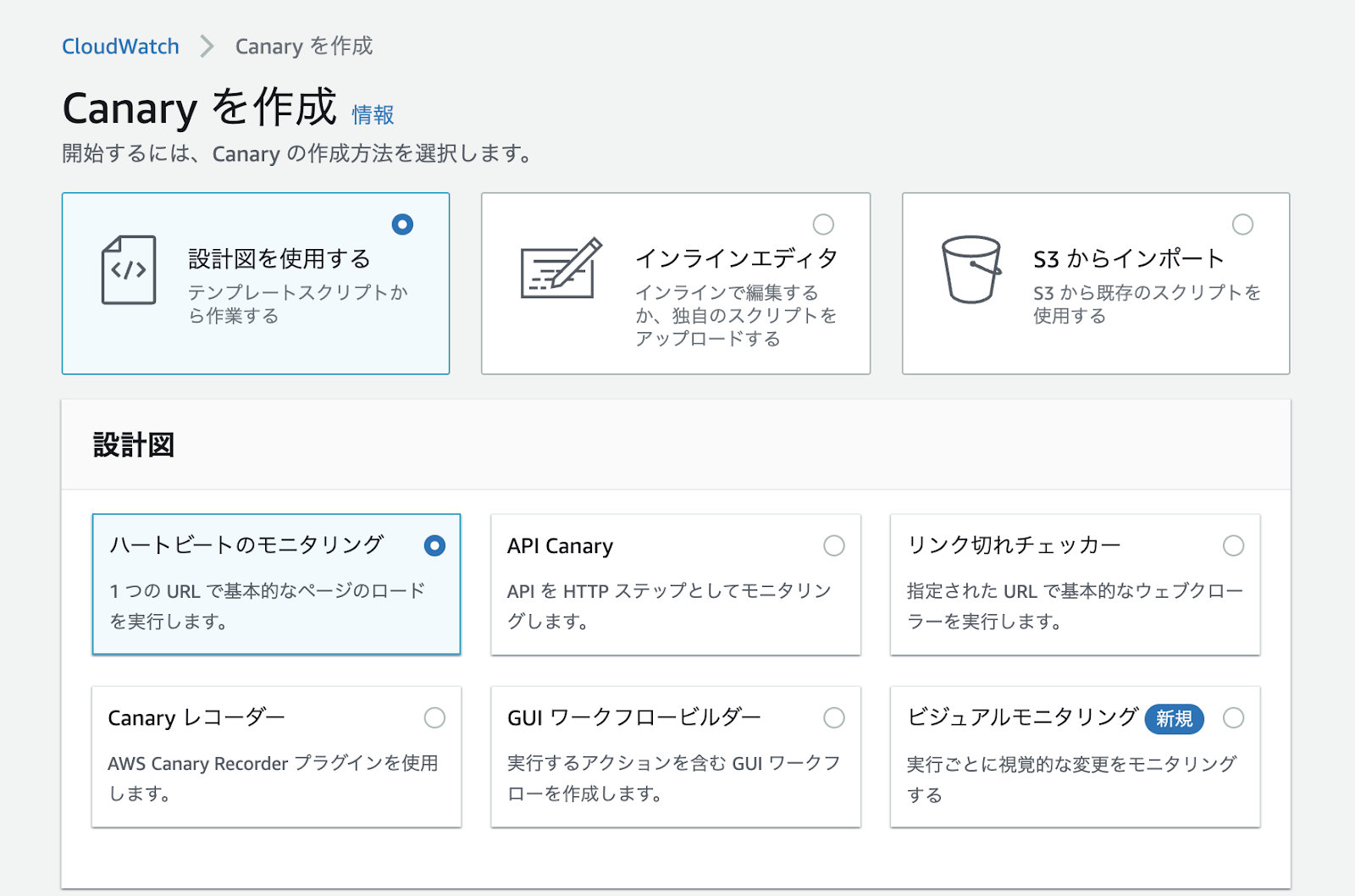Click description AWS Canary Recorder プラグインを使用します

tap(273, 778)
